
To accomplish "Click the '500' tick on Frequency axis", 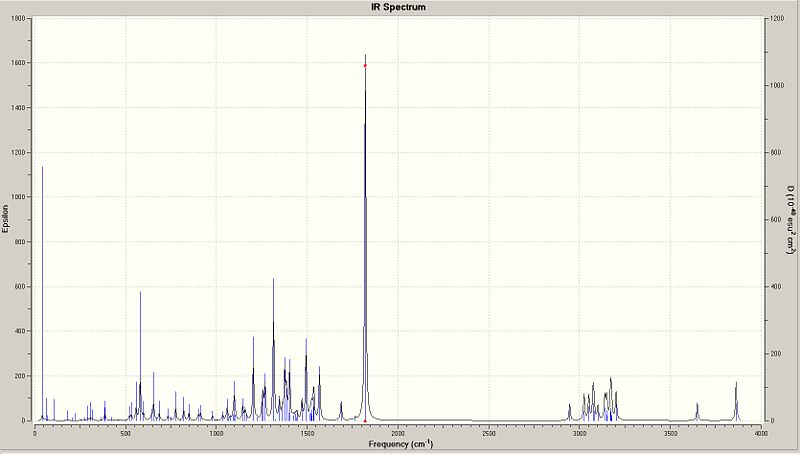I will point(126,433).
